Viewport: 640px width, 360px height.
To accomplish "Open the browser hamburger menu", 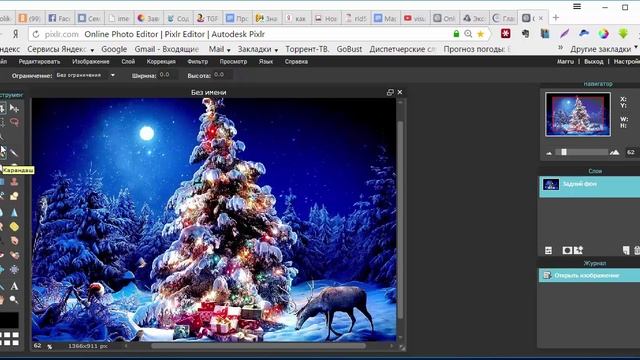I will [577, 7].
